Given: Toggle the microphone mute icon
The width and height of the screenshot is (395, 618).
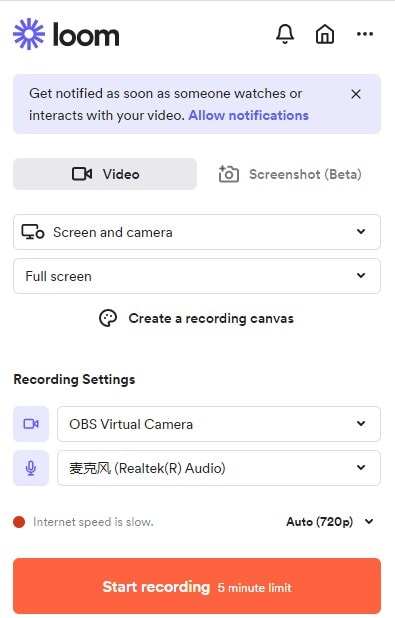Looking at the screenshot, I should click(31, 468).
